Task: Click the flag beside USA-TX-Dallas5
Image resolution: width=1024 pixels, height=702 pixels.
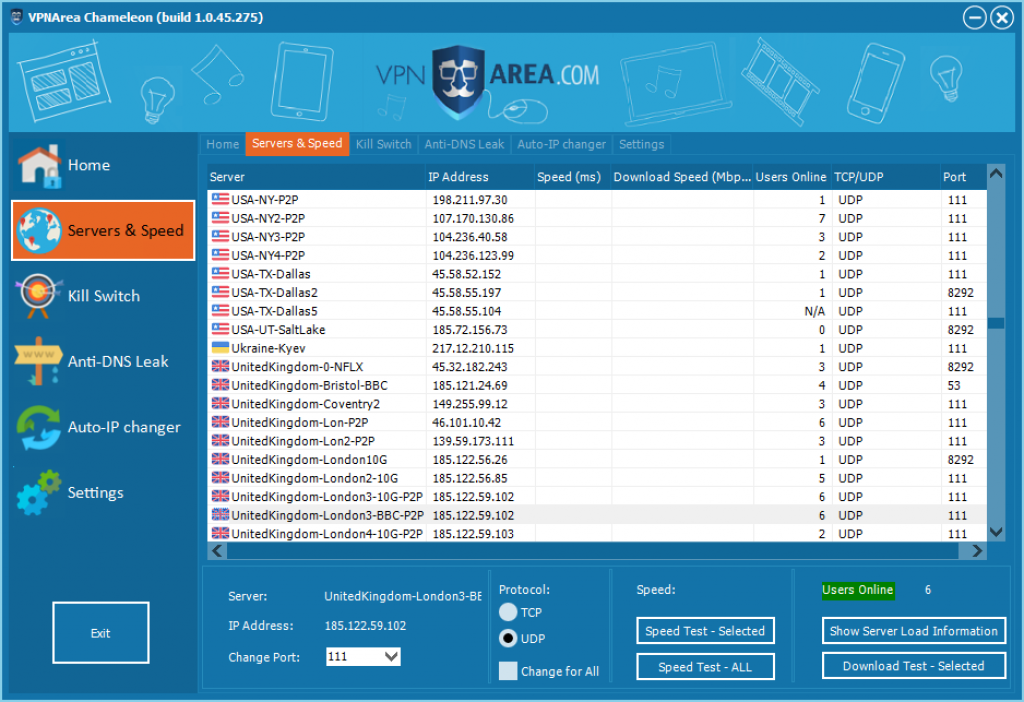Action: click(220, 311)
